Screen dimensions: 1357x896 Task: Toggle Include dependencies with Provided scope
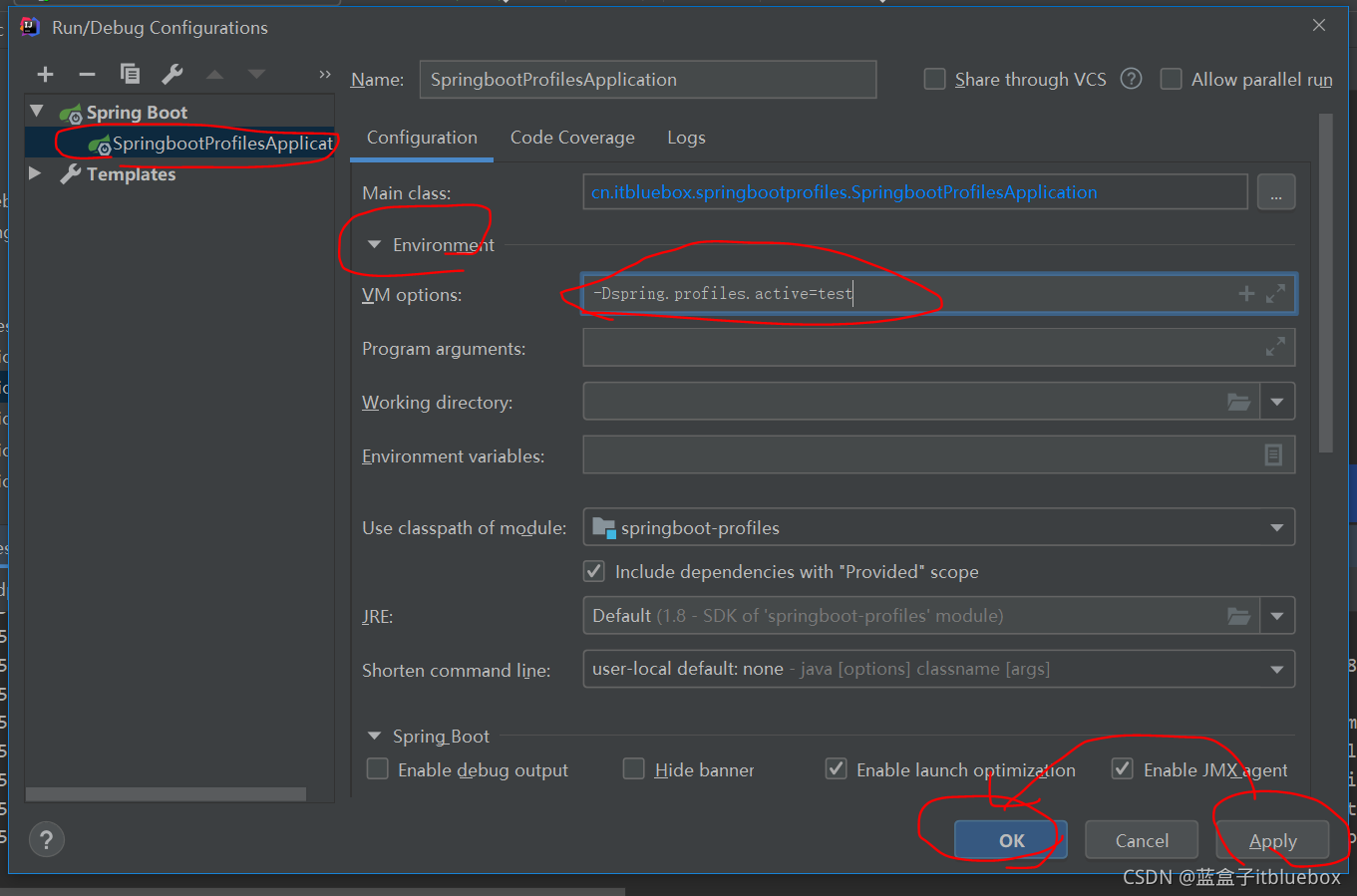(594, 571)
